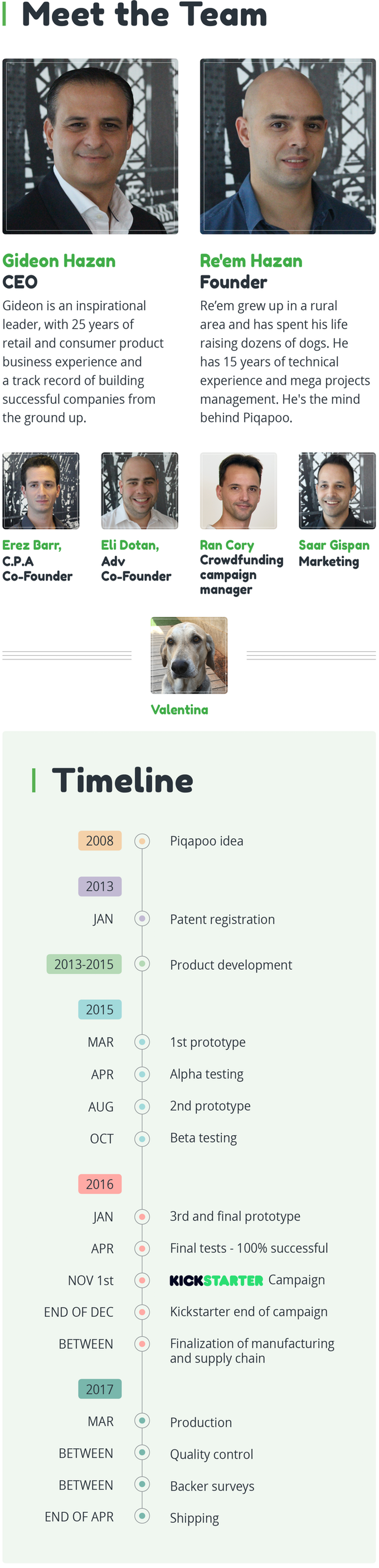Screen dimensions: 379x1568
Task: Click the 2013 year badge
Action: pyautogui.click(x=99, y=886)
